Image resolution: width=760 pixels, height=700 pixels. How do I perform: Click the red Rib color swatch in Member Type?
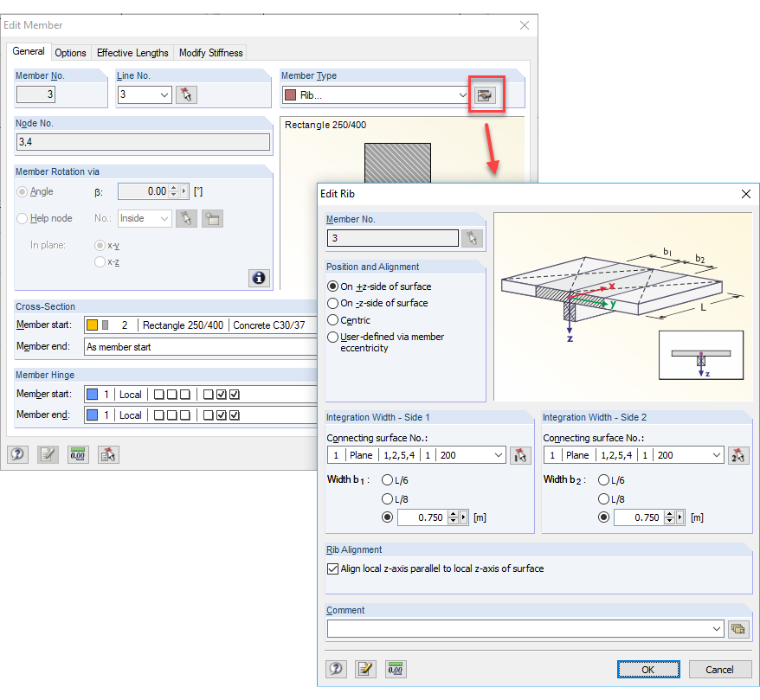[290, 95]
